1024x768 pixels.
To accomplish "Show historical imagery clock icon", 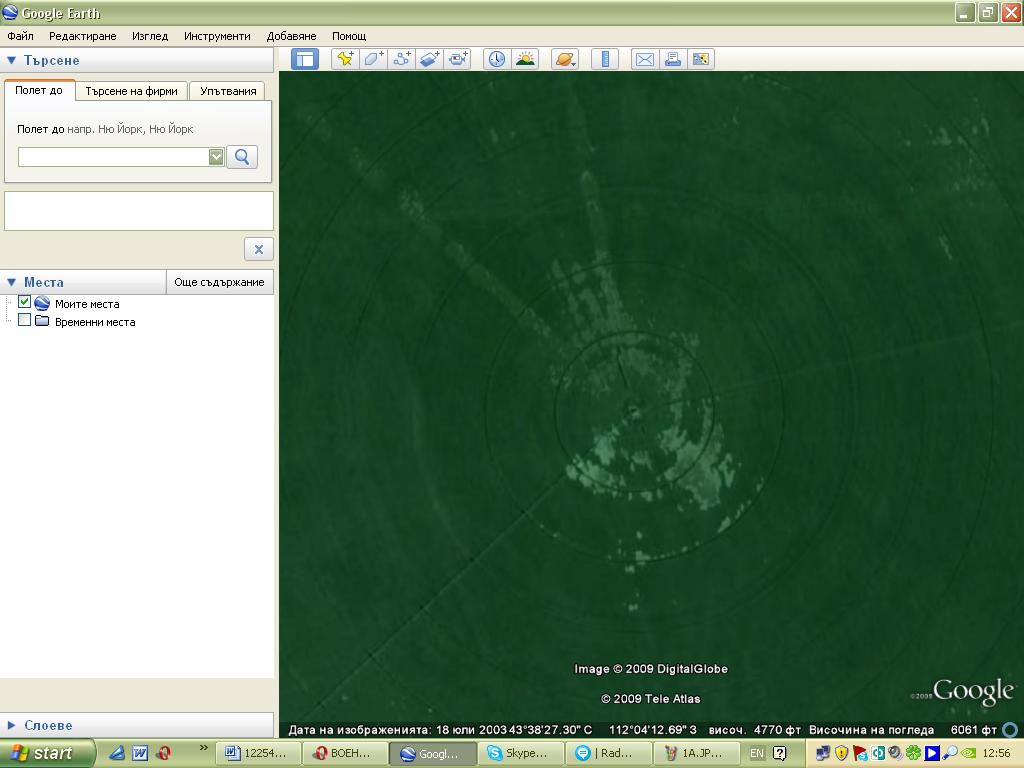I will pos(497,59).
